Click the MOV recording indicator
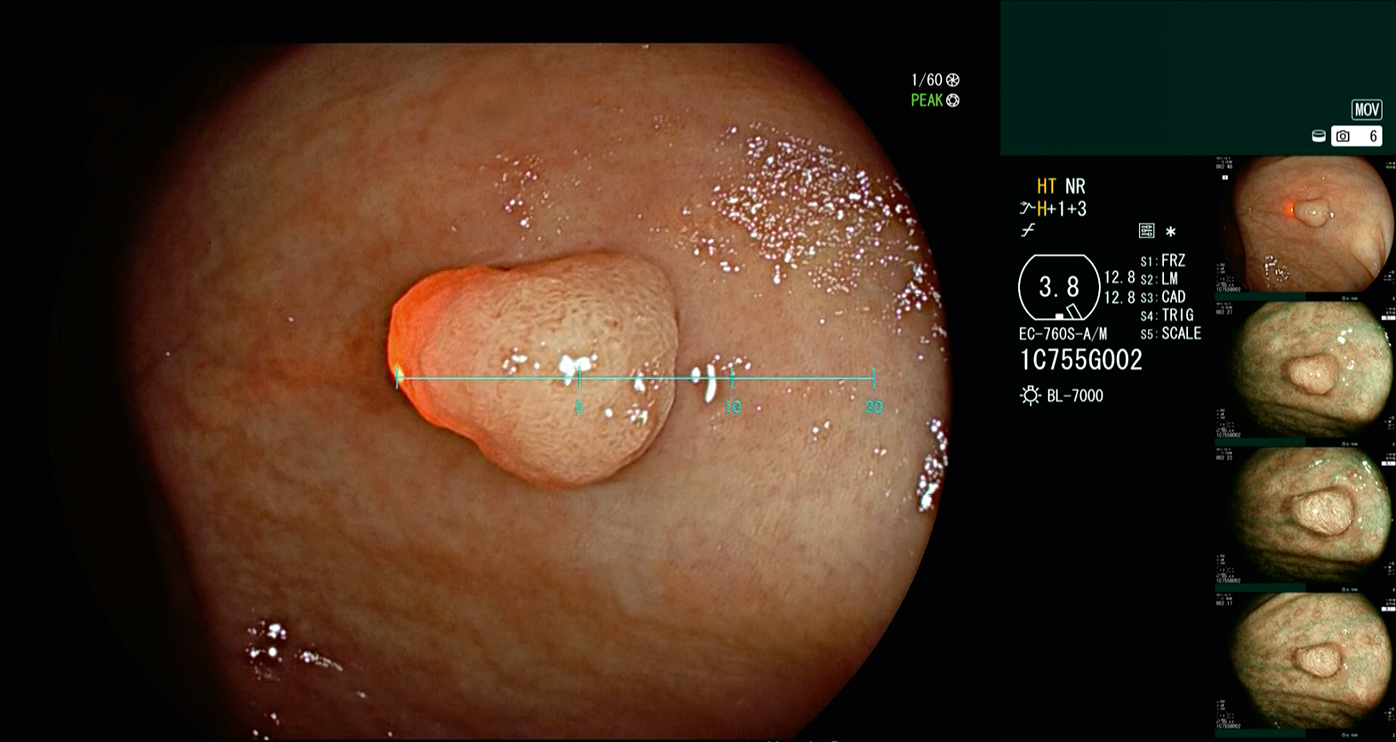1396x742 pixels. [x=1366, y=110]
